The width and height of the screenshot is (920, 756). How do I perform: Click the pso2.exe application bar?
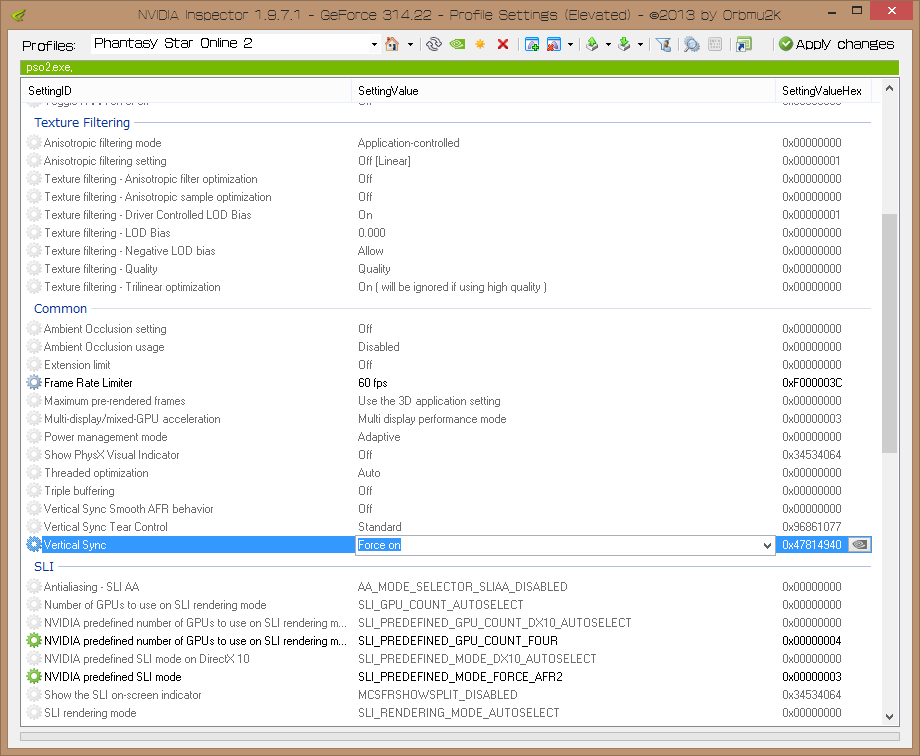459,68
